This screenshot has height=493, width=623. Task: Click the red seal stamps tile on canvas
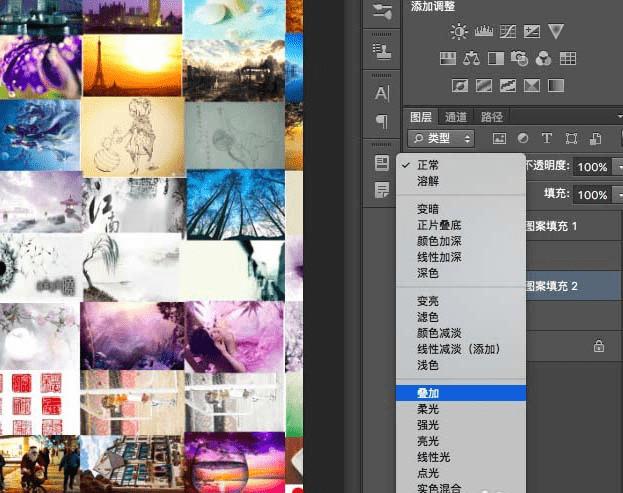40,402
